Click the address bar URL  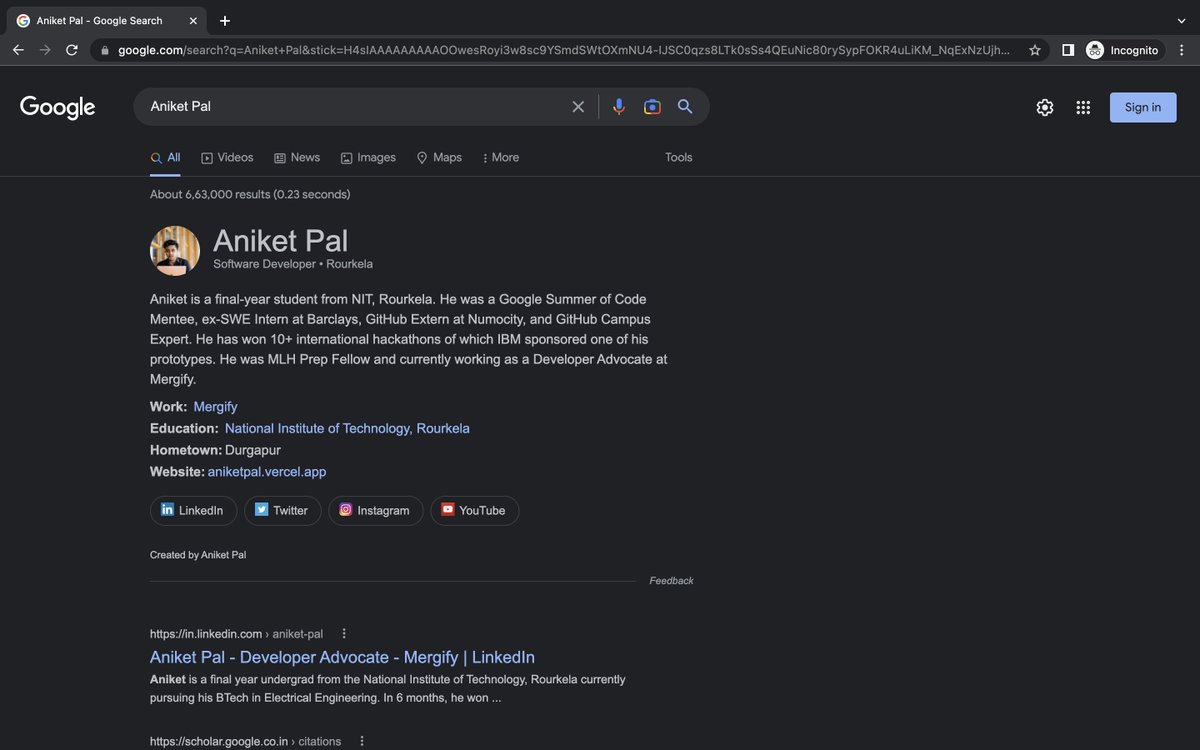tap(563, 50)
